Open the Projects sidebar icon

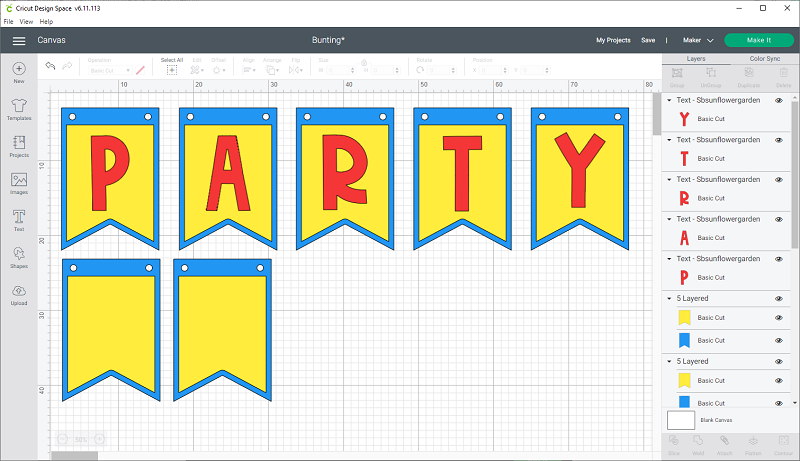tap(18, 146)
